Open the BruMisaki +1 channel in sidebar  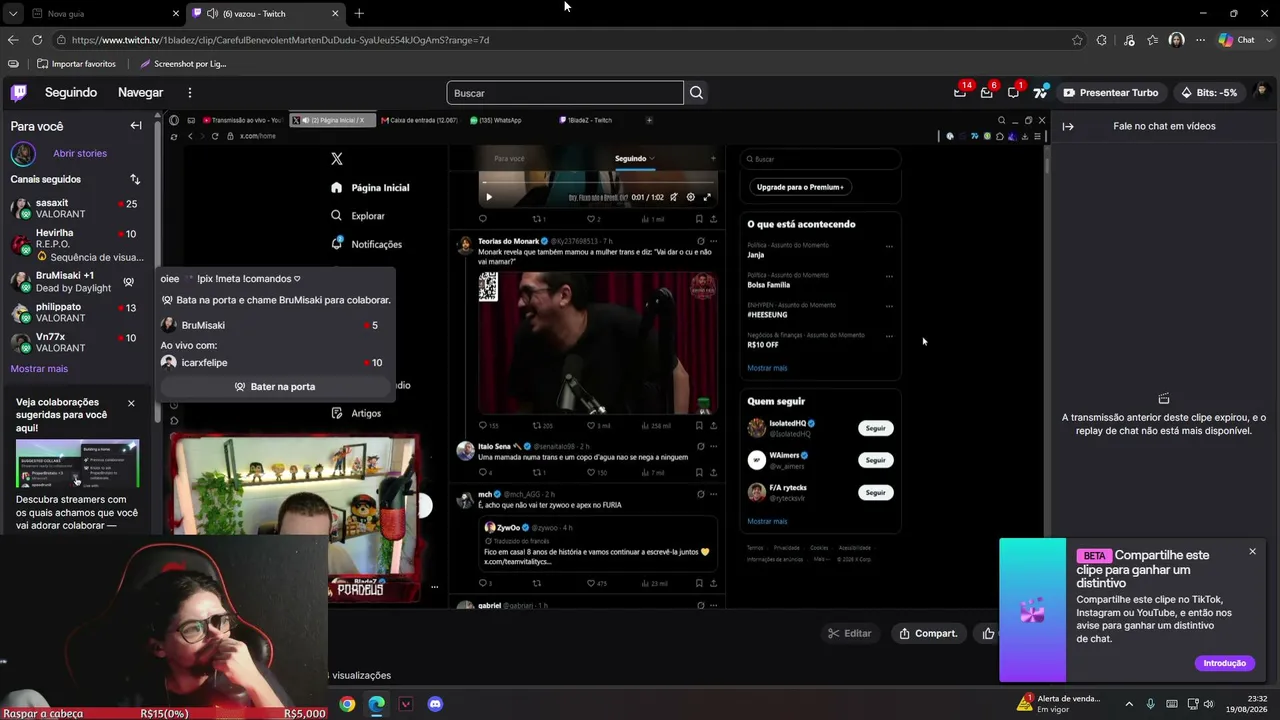point(75,282)
